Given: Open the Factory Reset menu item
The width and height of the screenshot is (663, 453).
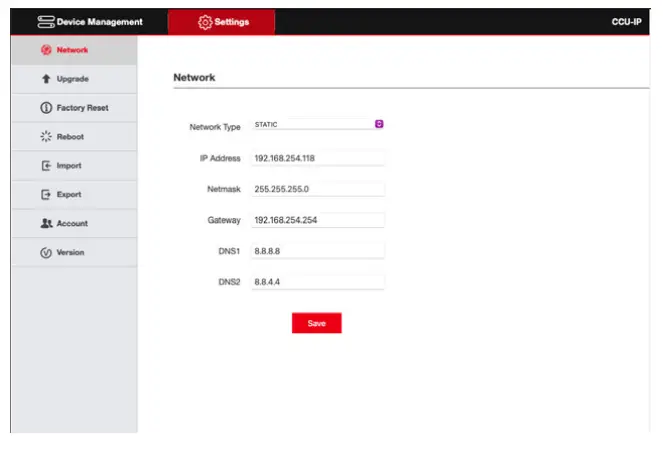Looking at the screenshot, I should 74,108.
